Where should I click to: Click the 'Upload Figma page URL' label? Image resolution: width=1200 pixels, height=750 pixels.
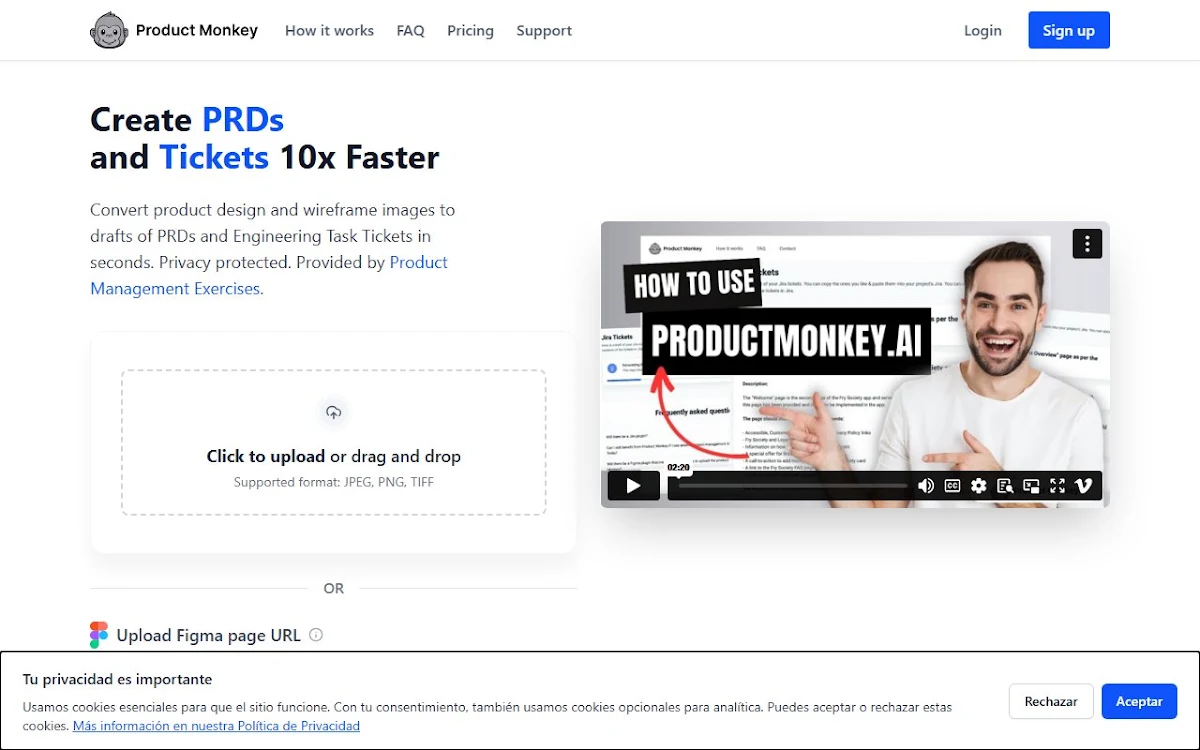tap(208, 635)
